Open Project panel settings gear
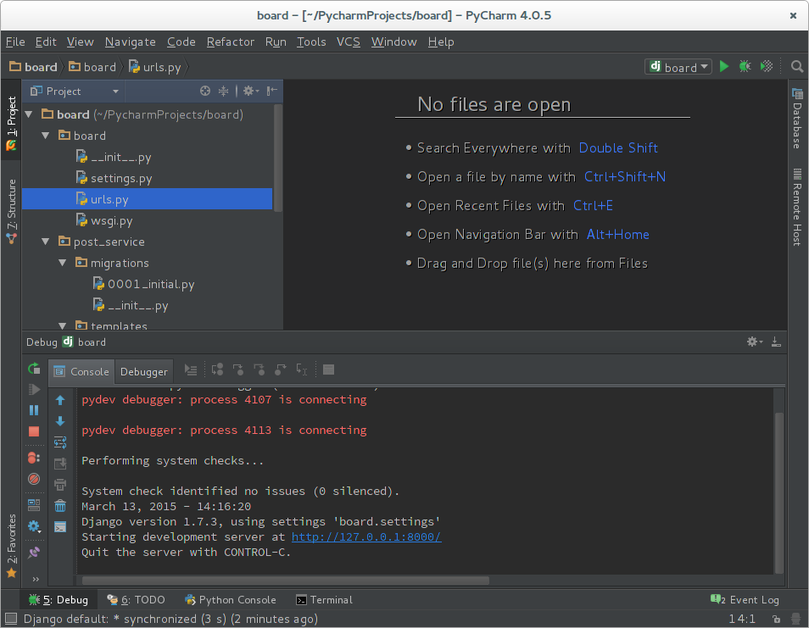Screen dimensions: 809x628 [x=251, y=91]
